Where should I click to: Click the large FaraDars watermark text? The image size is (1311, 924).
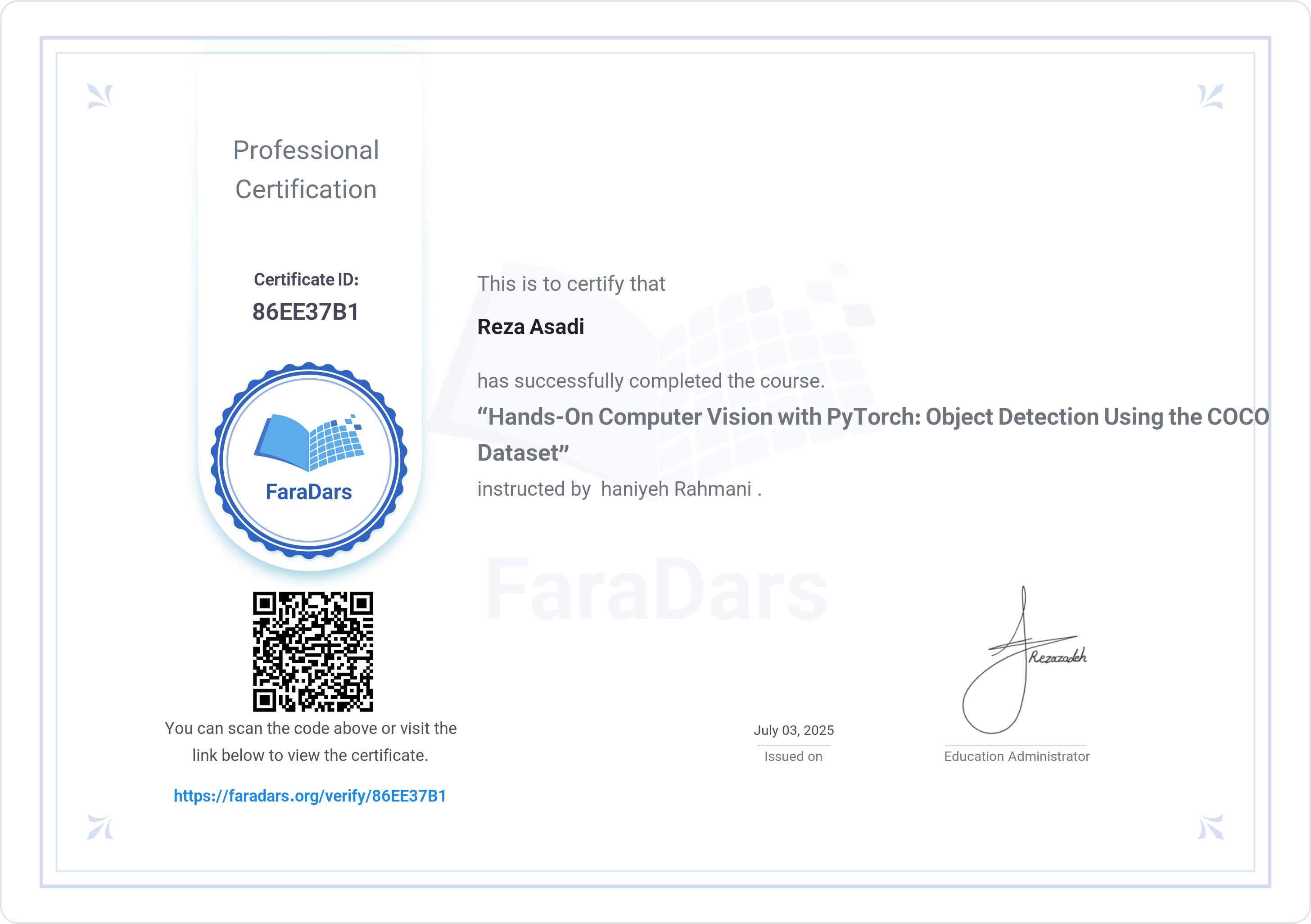[x=657, y=591]
